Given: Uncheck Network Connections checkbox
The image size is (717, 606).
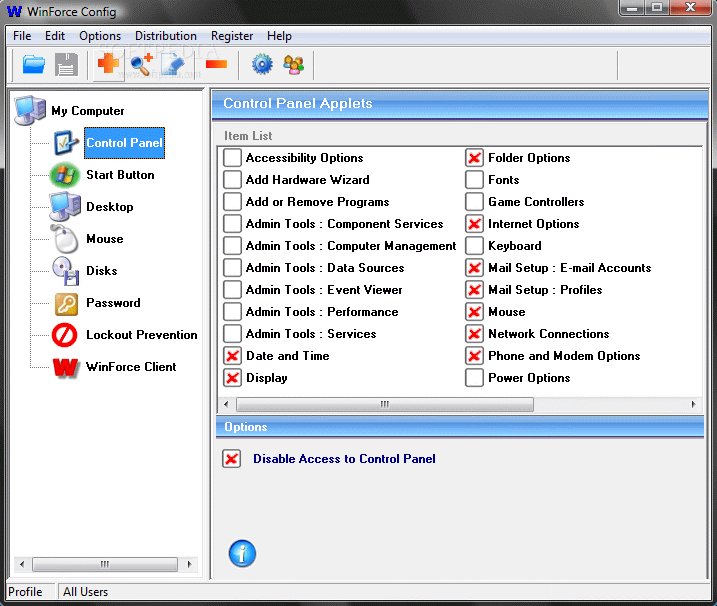Looking at the screenshot, I should coord(474,334).
